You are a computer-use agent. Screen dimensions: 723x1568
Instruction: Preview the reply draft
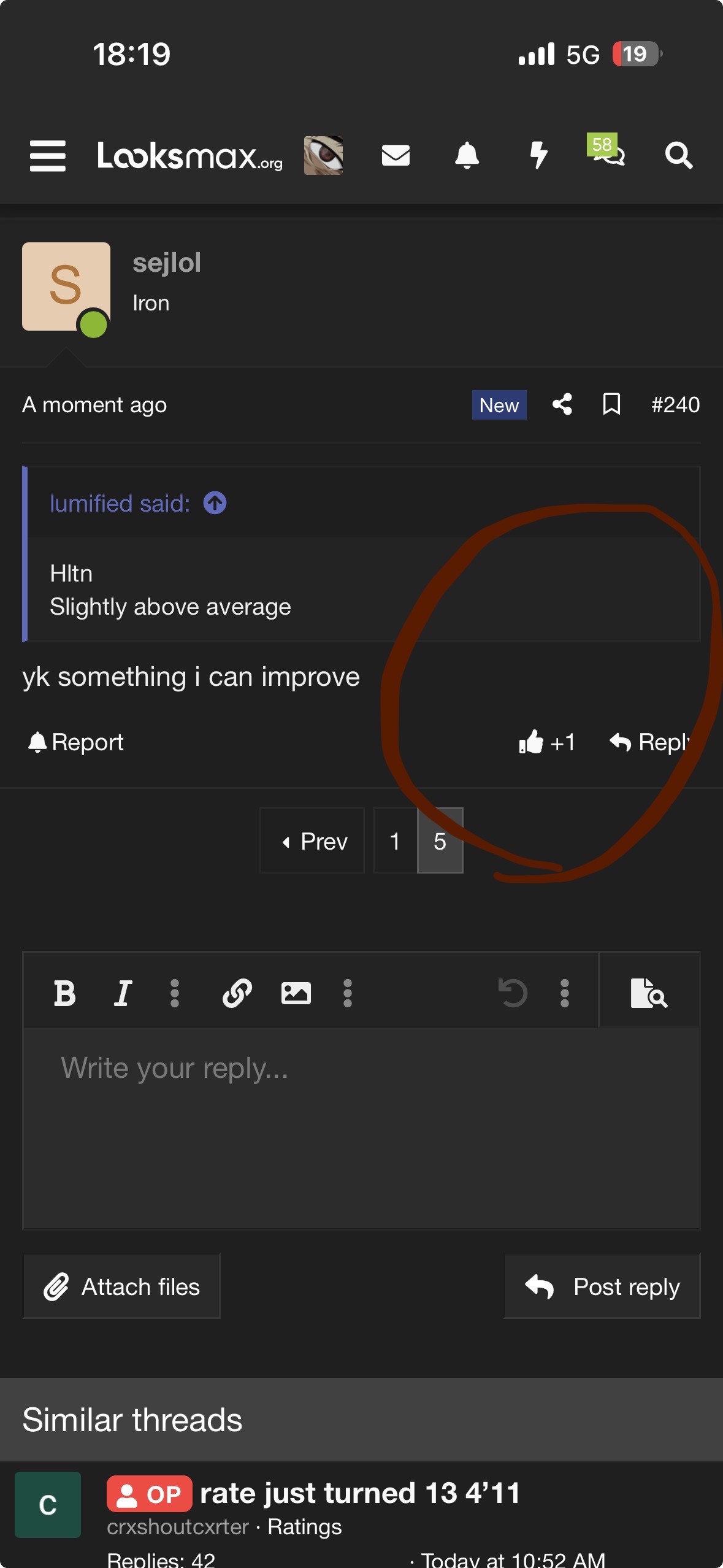[649, 993]
